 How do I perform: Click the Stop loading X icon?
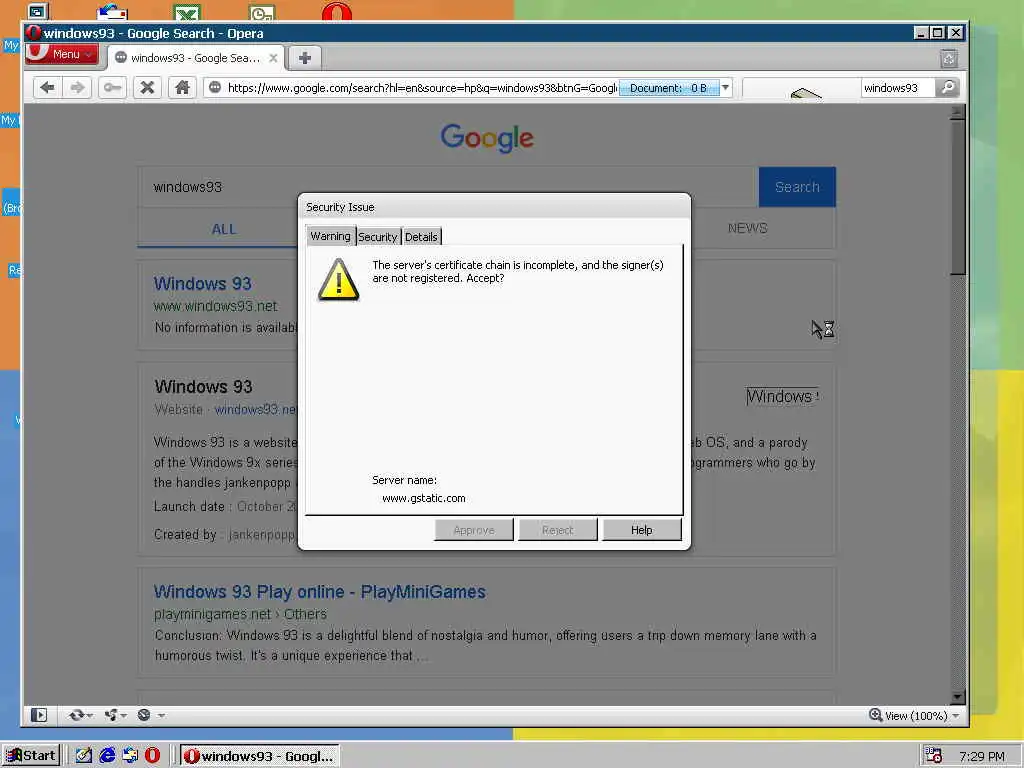[148, 88]
